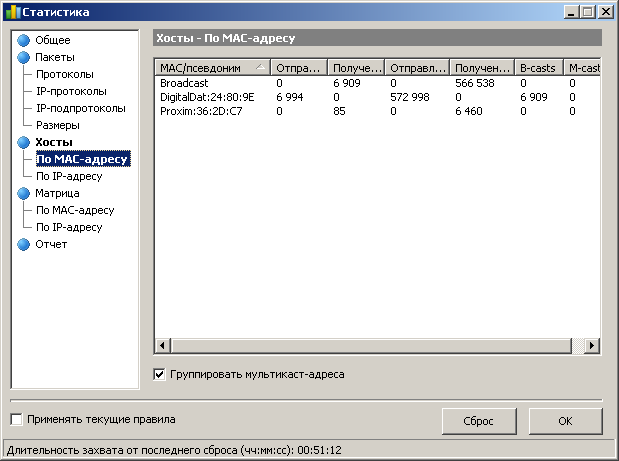The width and height of the screenshot is (619, 461).
Task: Click the capture duration status bar text
Action: [x=174, y=450]
